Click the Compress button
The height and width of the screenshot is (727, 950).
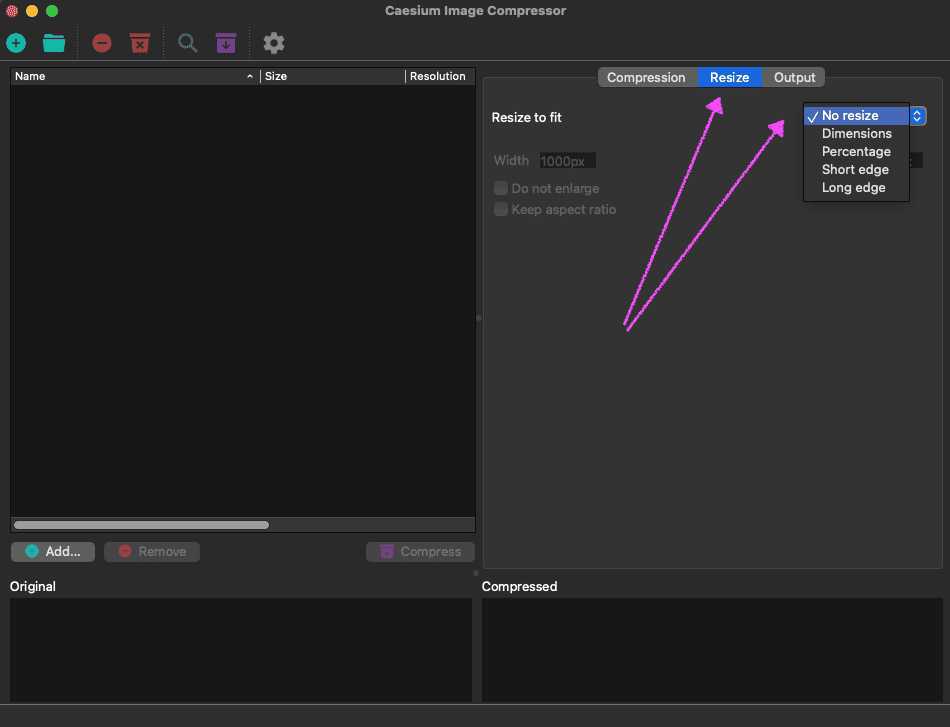point(420,551)
